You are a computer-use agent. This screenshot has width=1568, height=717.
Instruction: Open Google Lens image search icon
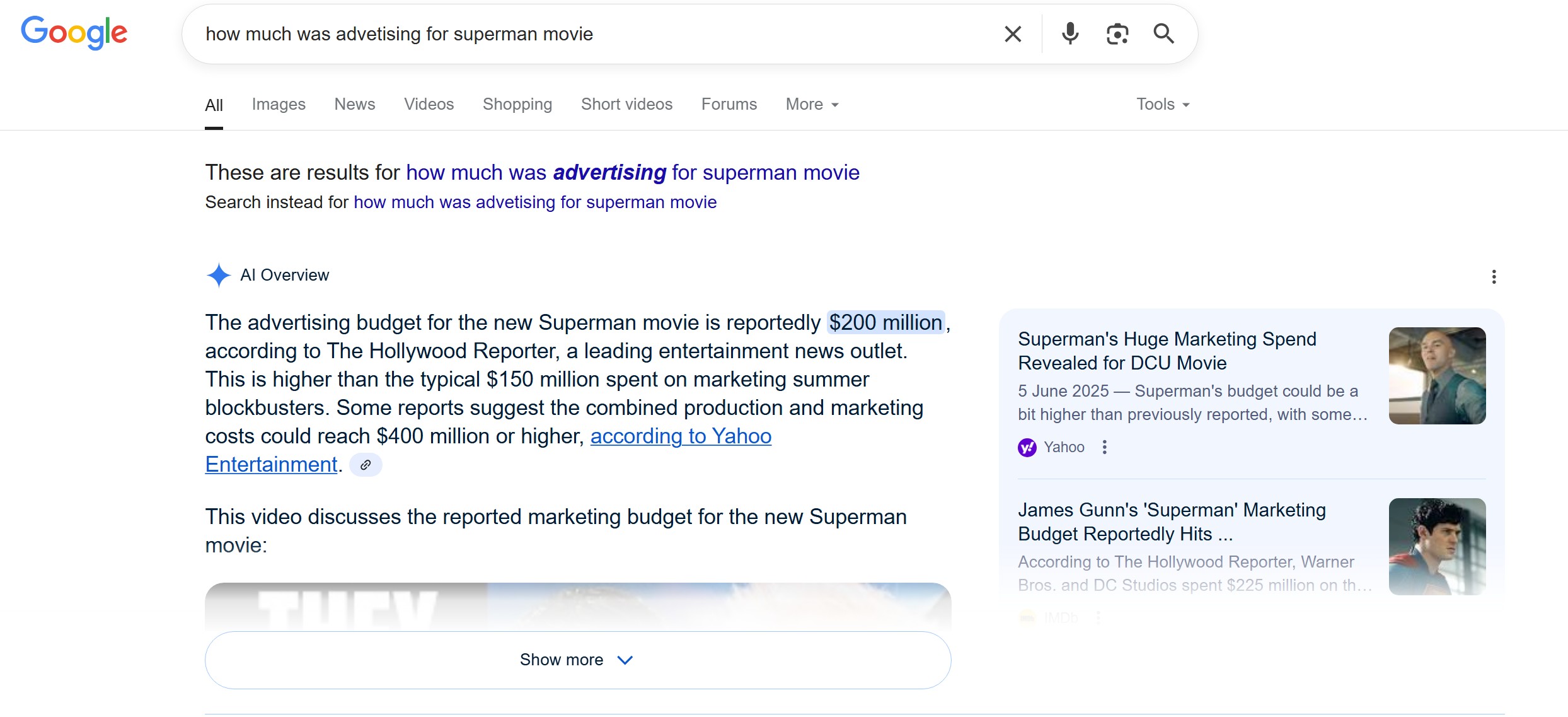click(x=1117, y=34)
